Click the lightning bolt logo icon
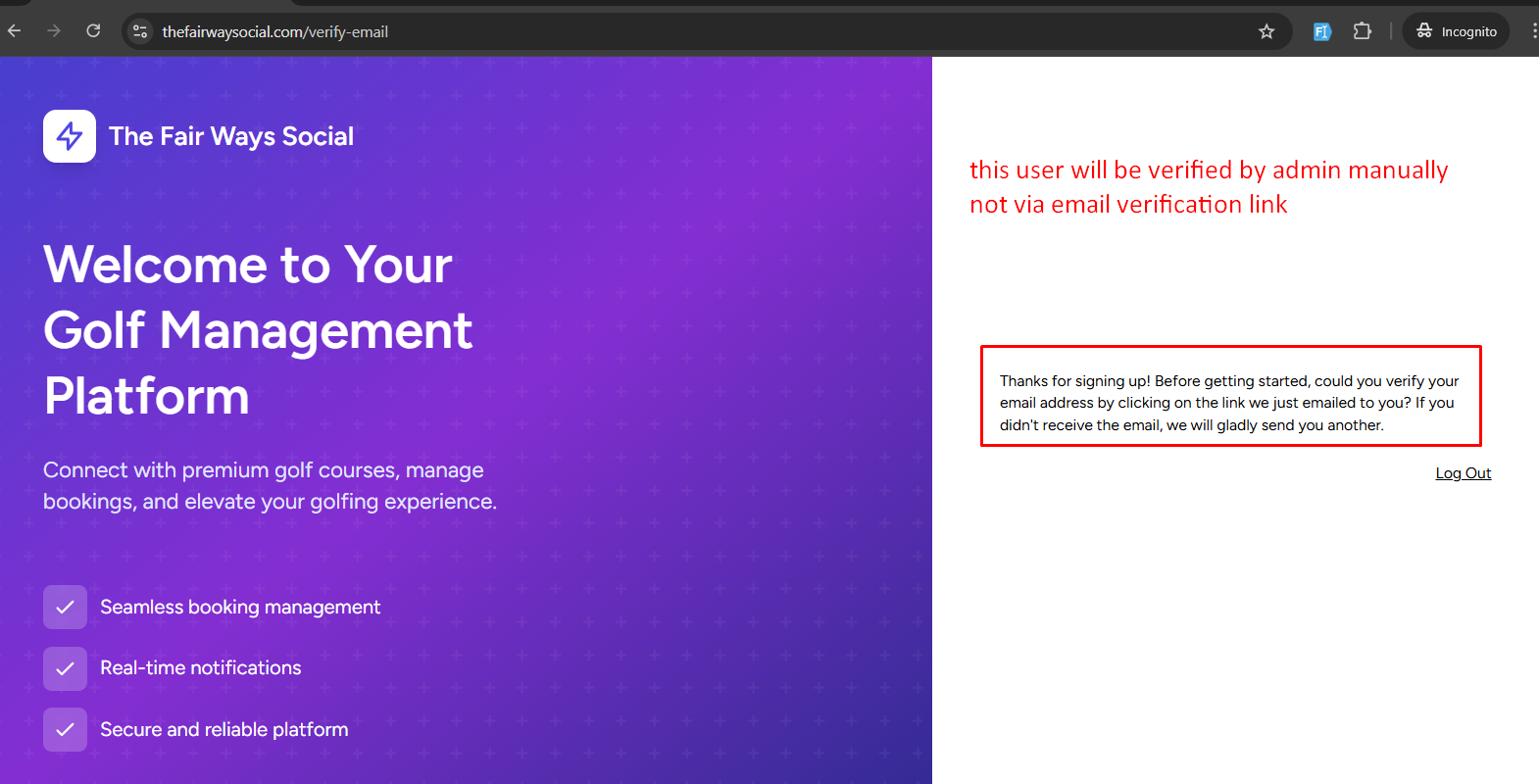The width and height of the screenshot is (1539, 784). coord(70,136)
